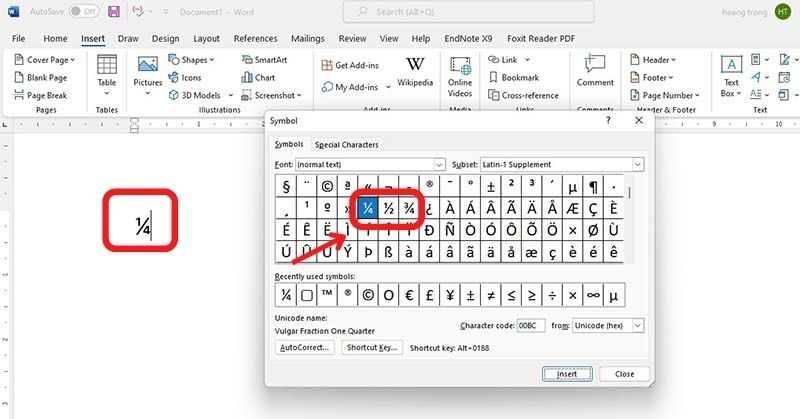This screenshot has height=419, width=800.
Task: Switch to the Layout tab
Action: [x=206, y=38]
